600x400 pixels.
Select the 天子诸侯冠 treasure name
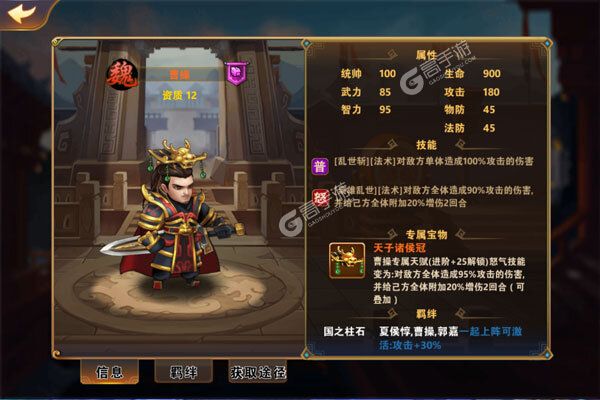click(x=399, y=248)
